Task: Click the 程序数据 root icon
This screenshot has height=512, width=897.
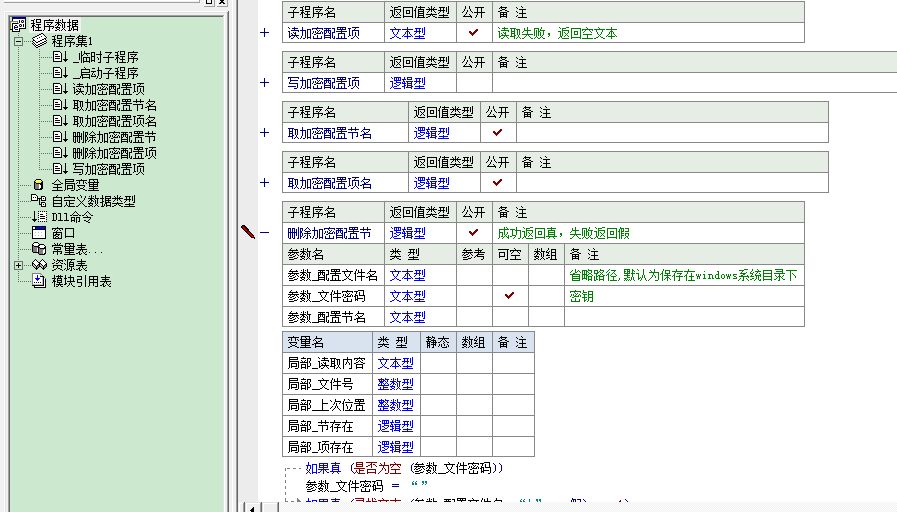Action: (18, 25)
